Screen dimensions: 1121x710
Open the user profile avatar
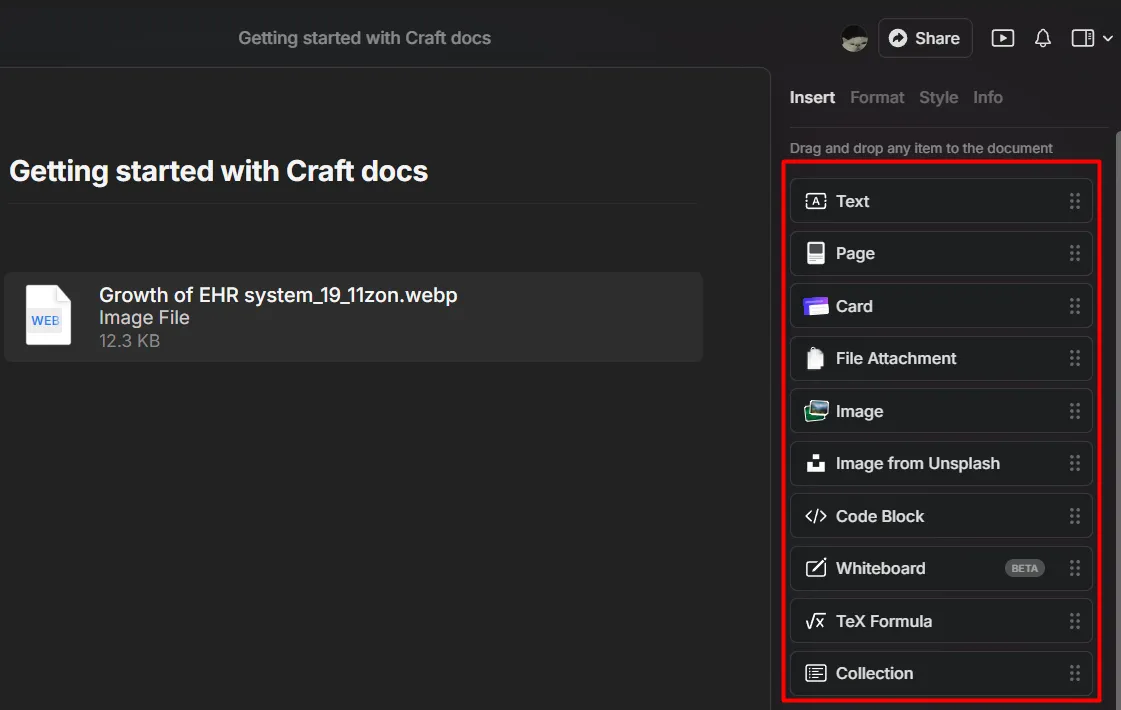(854, 38)
